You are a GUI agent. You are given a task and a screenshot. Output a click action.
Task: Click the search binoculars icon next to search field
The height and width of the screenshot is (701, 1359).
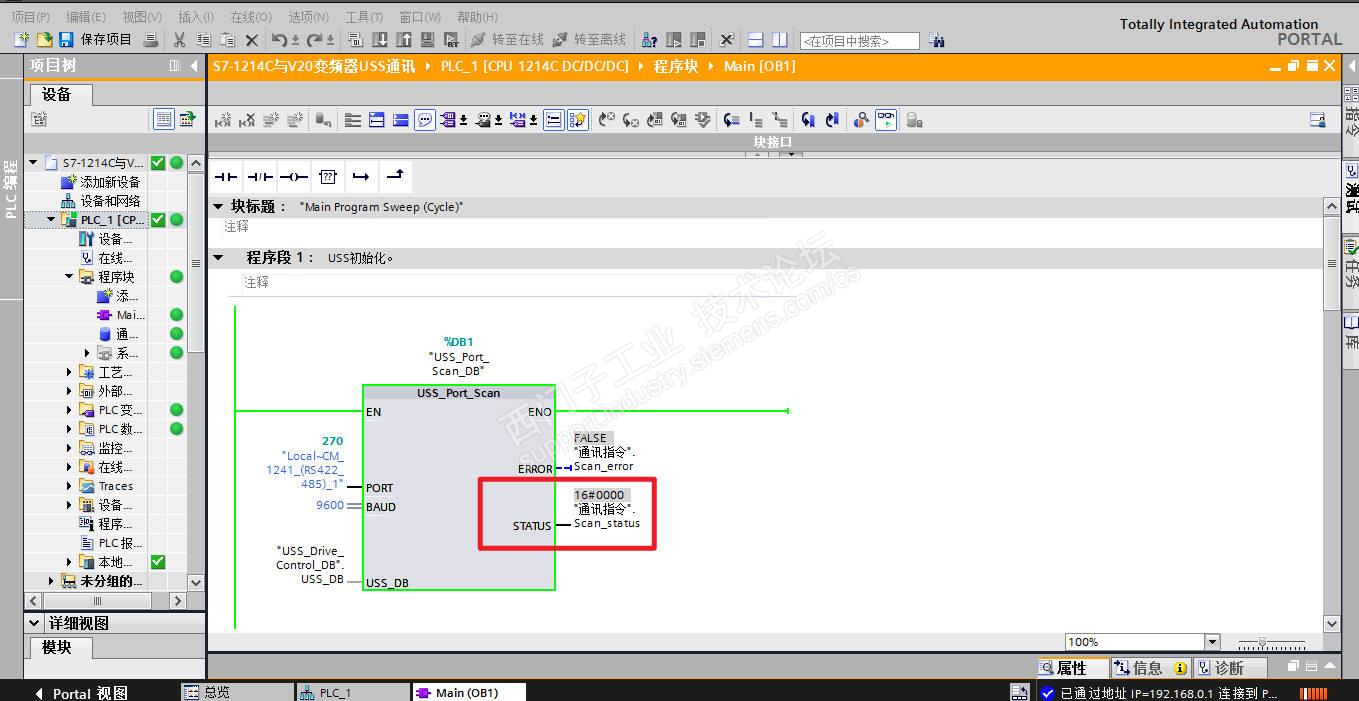(936, 40)
